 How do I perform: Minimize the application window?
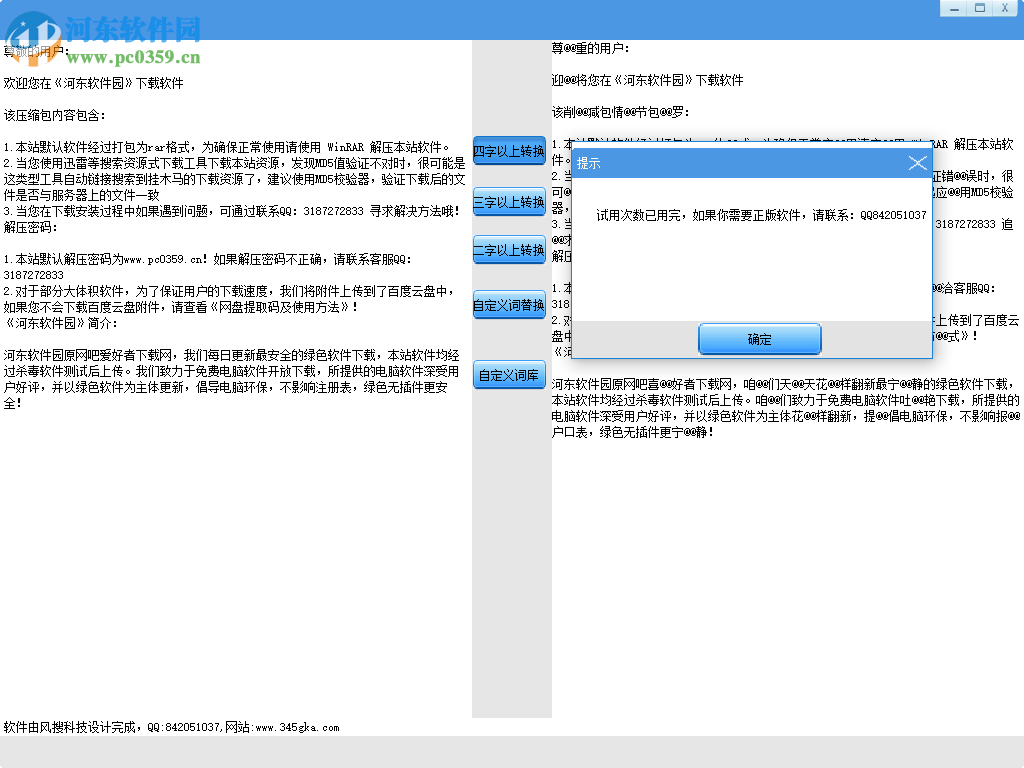(x=955, y=8)
